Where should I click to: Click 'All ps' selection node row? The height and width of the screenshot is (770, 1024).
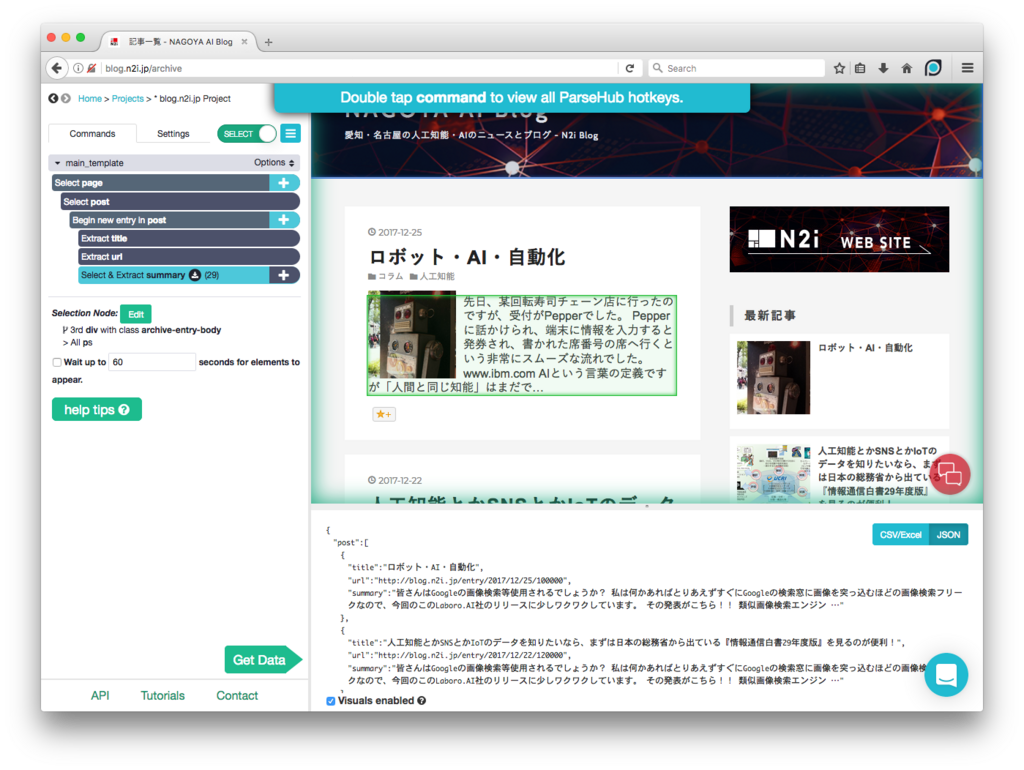point(78,342)
